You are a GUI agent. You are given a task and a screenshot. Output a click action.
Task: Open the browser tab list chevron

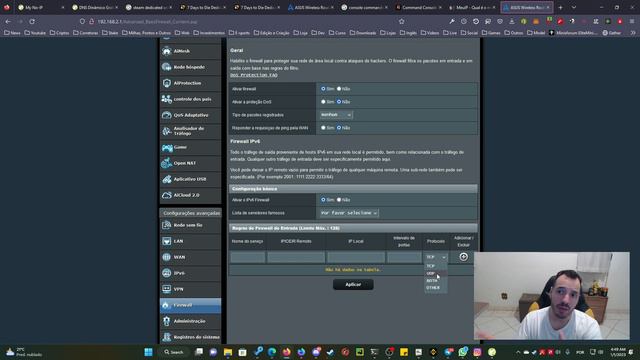pos(574,7)
